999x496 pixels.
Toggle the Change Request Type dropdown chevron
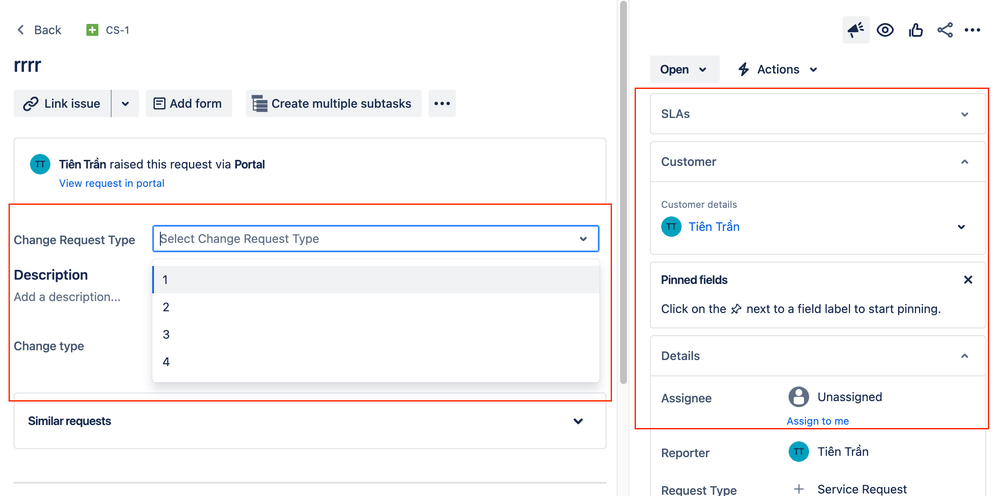coord(583,239)
